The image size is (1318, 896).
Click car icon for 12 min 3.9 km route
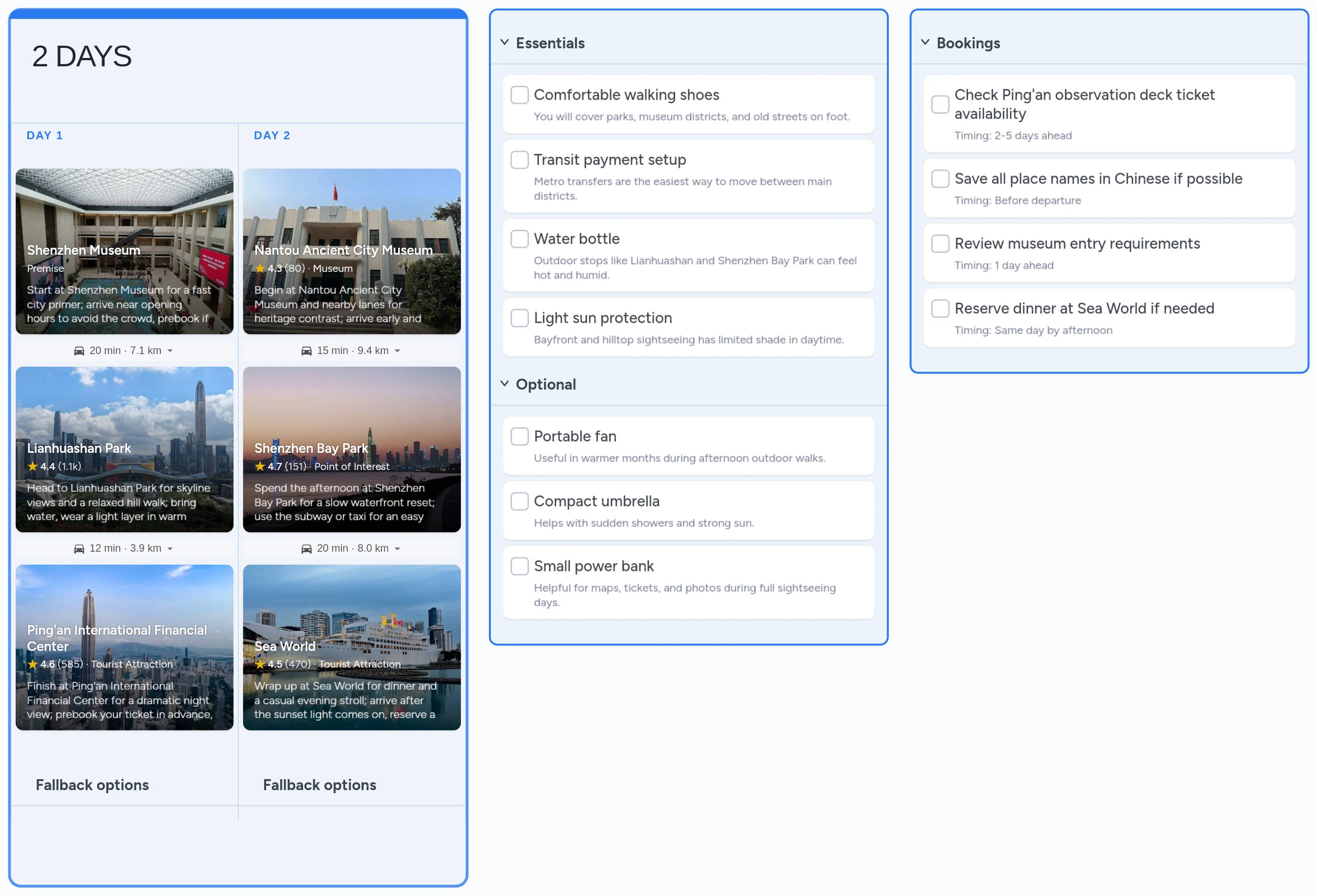click(x=79, y=549)
